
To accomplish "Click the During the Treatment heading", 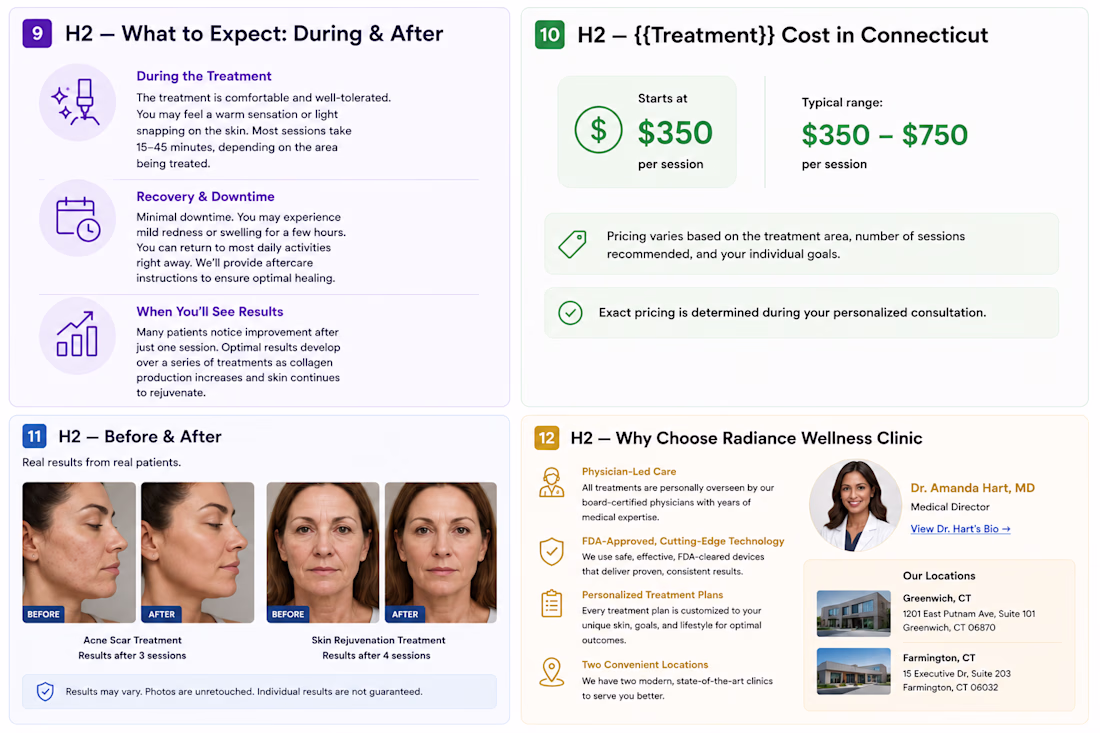I will coord(203,76).
